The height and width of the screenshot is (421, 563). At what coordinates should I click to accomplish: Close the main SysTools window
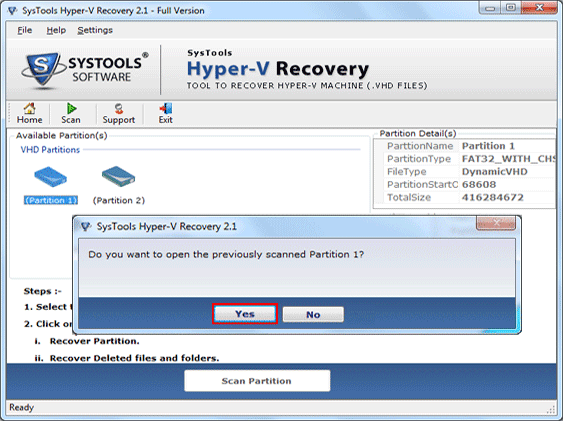pyautogui.click(x=540, y=7)
